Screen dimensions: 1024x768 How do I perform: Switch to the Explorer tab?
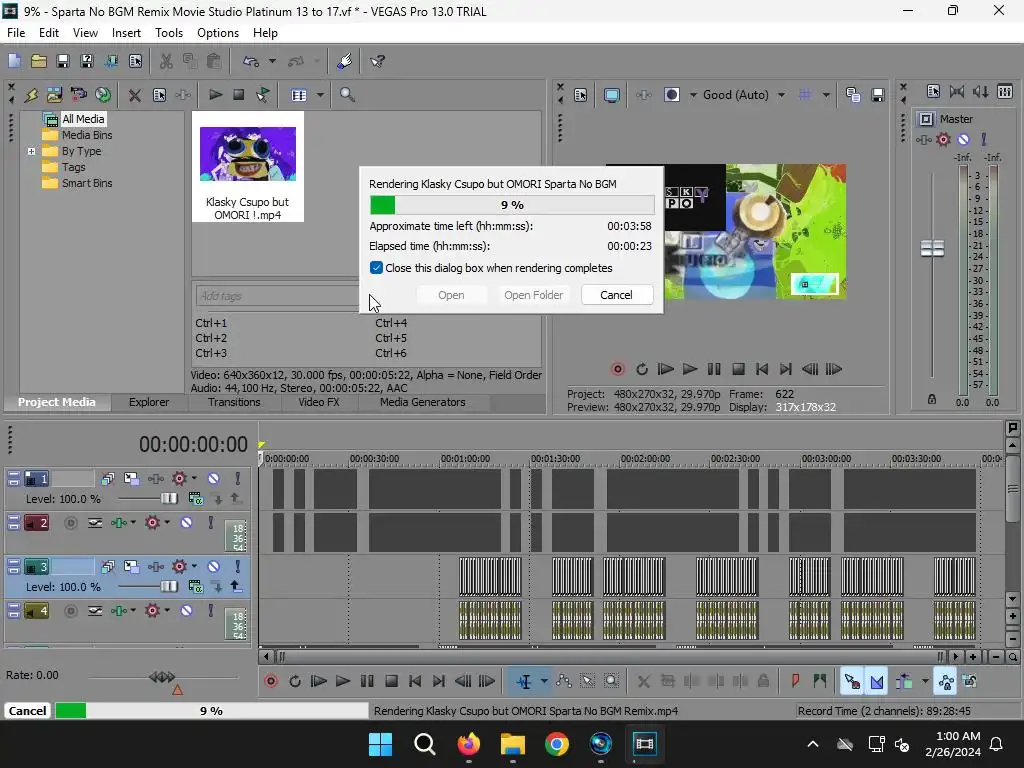pyautogui.click(x=149, y=402)
